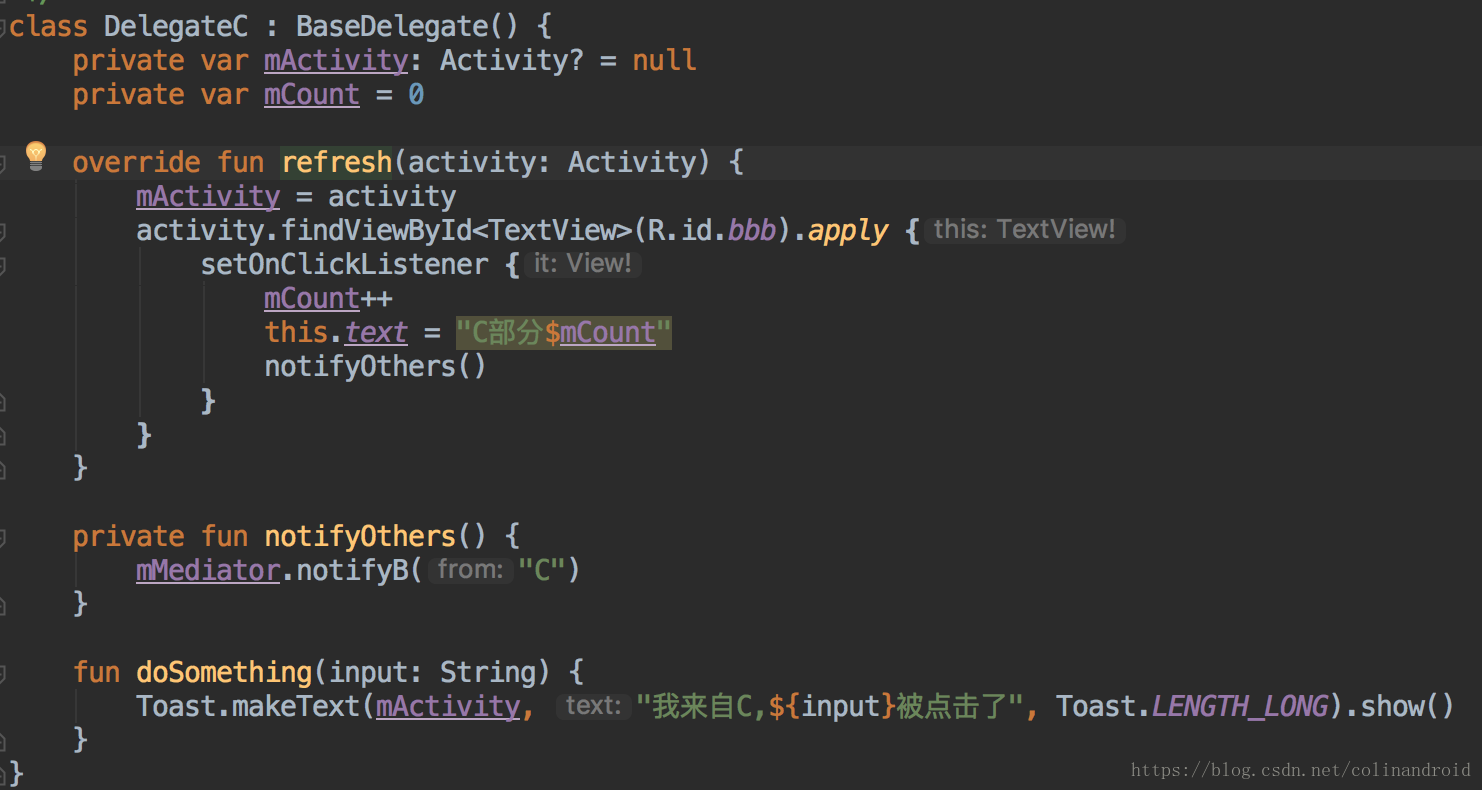
Task: Collapse fold marker beside private fun notifyOthers
Action: (3, 537)
